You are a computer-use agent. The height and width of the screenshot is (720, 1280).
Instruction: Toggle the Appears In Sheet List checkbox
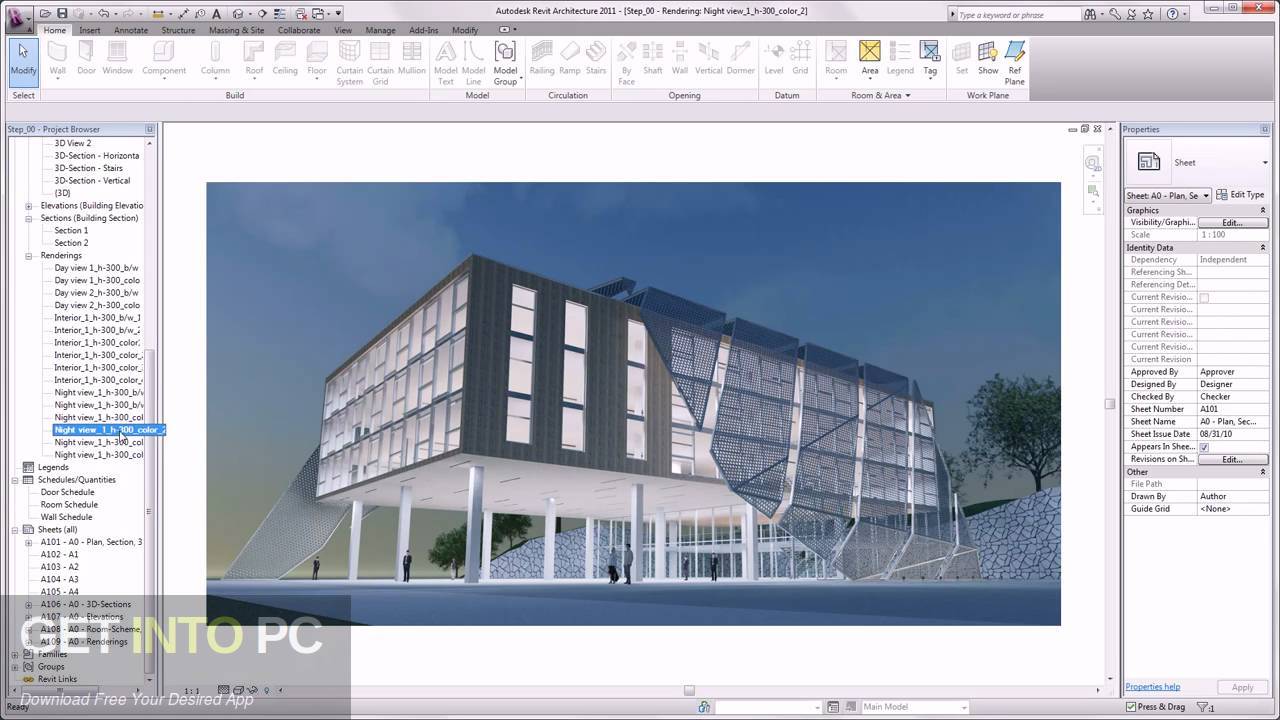click(1204, 447)
